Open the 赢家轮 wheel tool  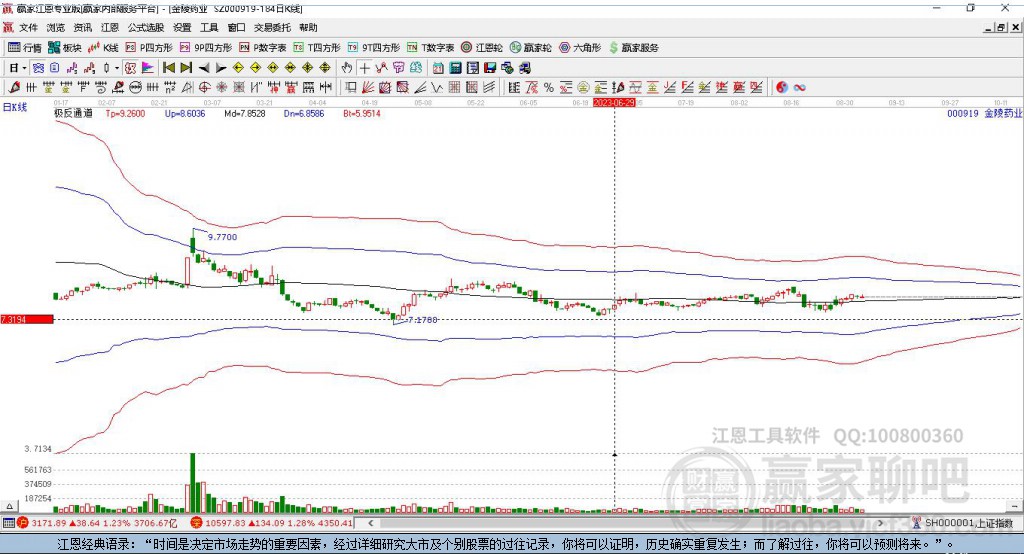(x=530, y=48)
